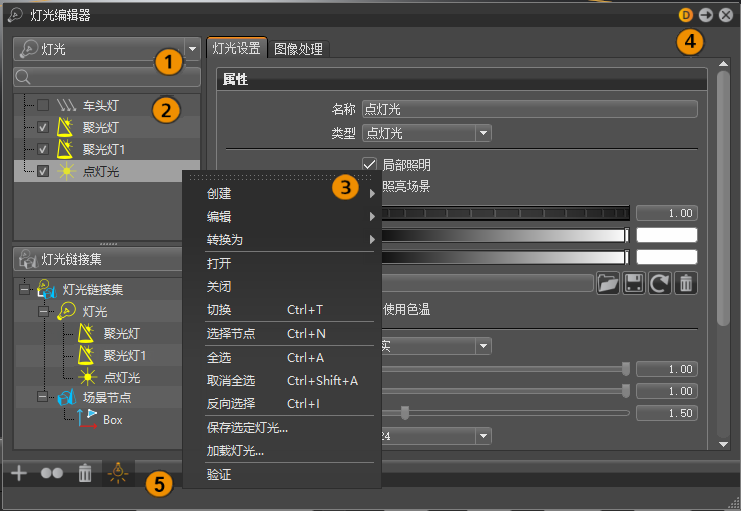Click the properties scrollbar down arrow

click(723, 444)
